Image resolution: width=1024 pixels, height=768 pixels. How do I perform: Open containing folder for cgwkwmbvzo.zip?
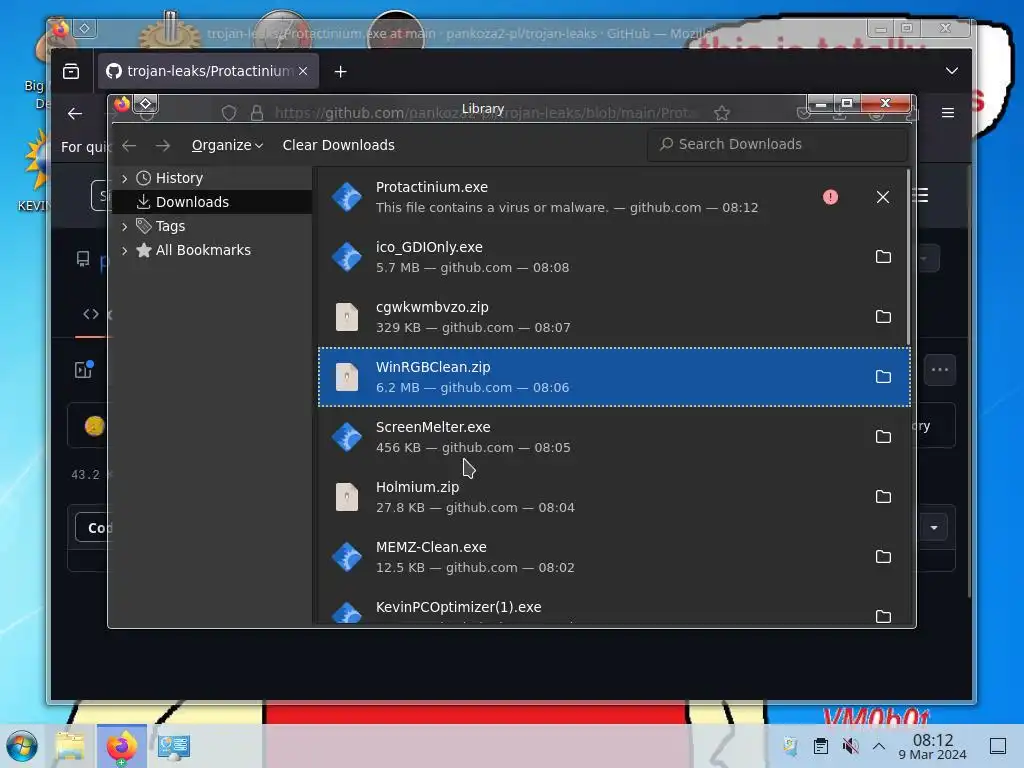[883, 317]
